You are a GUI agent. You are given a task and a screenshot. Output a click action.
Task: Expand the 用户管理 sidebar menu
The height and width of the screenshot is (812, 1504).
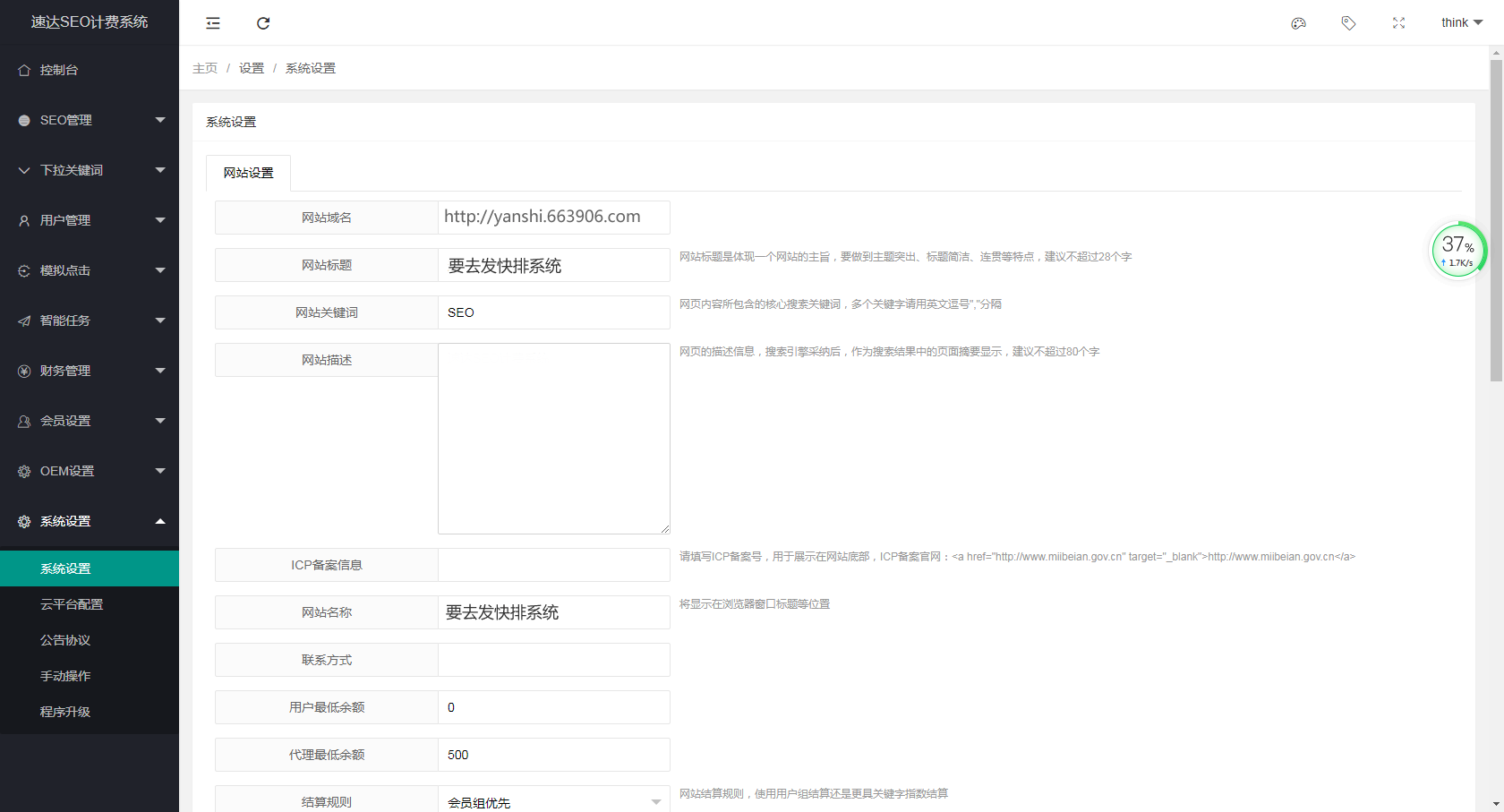point(90,220)
